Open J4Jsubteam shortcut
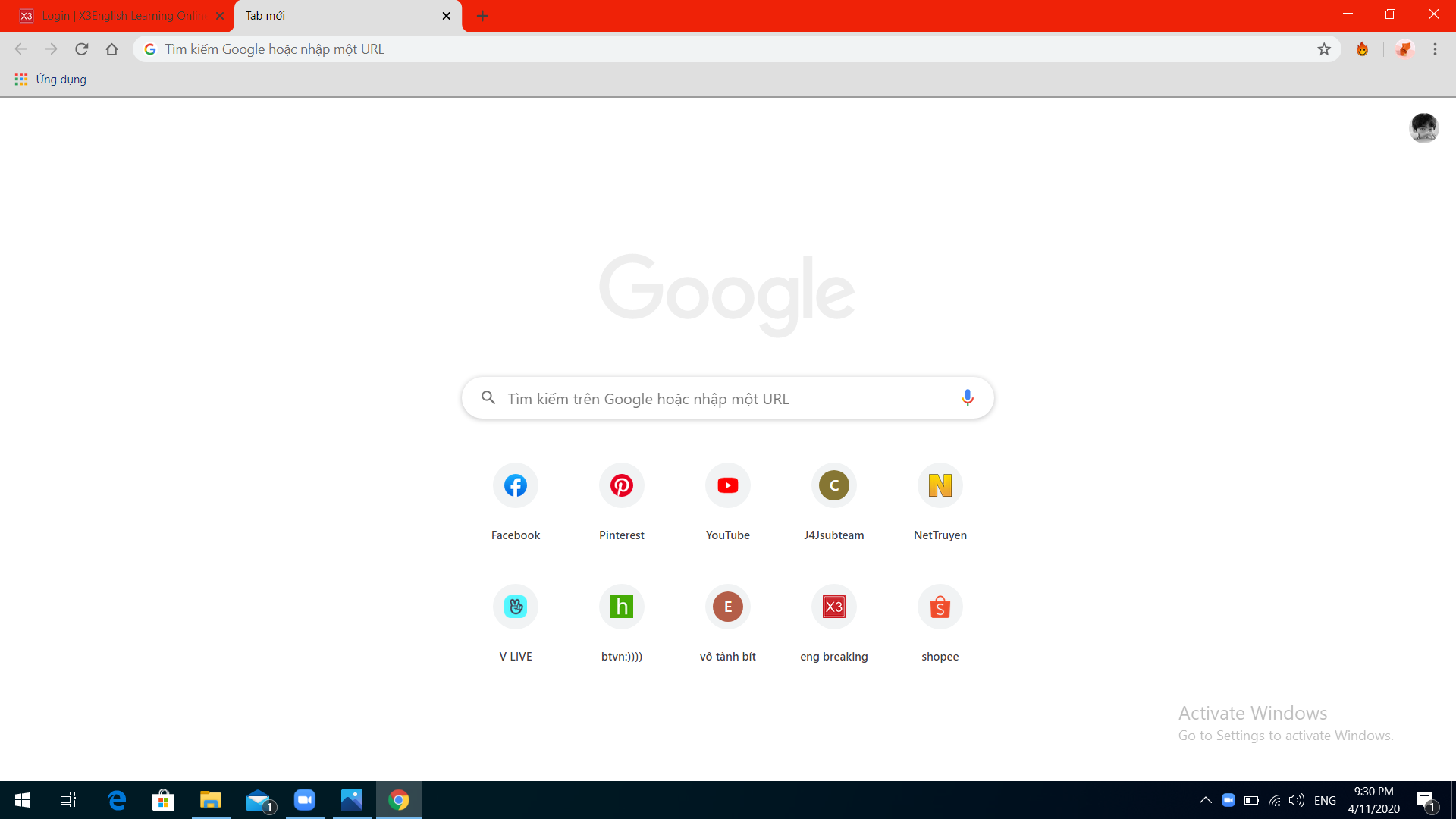The height and width of the screenshot is (819, 1456). [834, 485]
